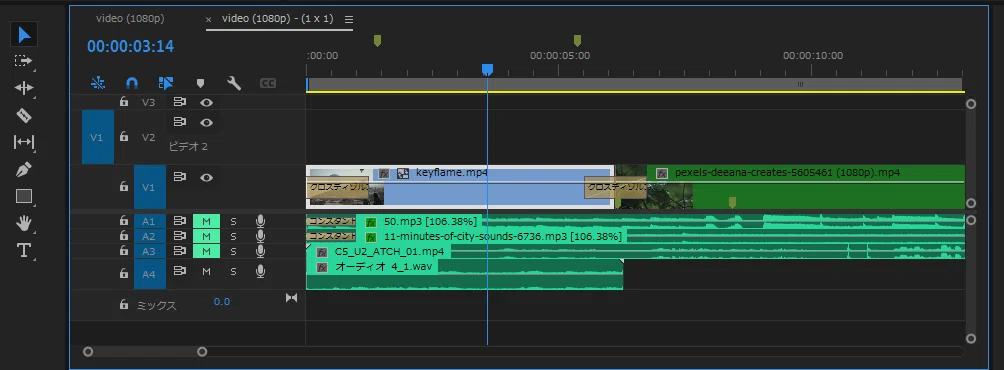1004x370 pixels.
Task: Click the horizontal zoom scrollbar handle
Action: click(145, 351)
